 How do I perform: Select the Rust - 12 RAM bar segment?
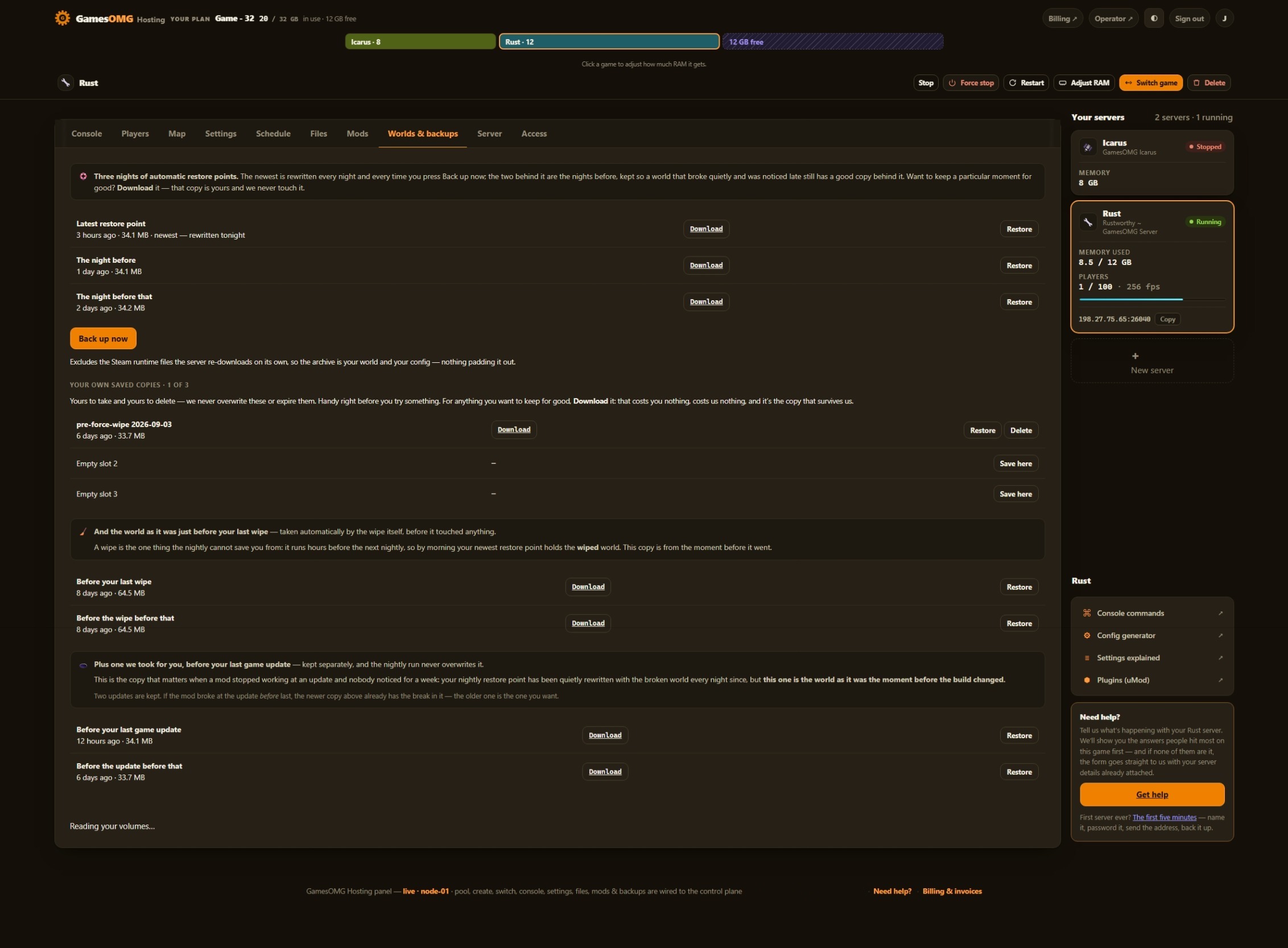[x=608, y=42]
